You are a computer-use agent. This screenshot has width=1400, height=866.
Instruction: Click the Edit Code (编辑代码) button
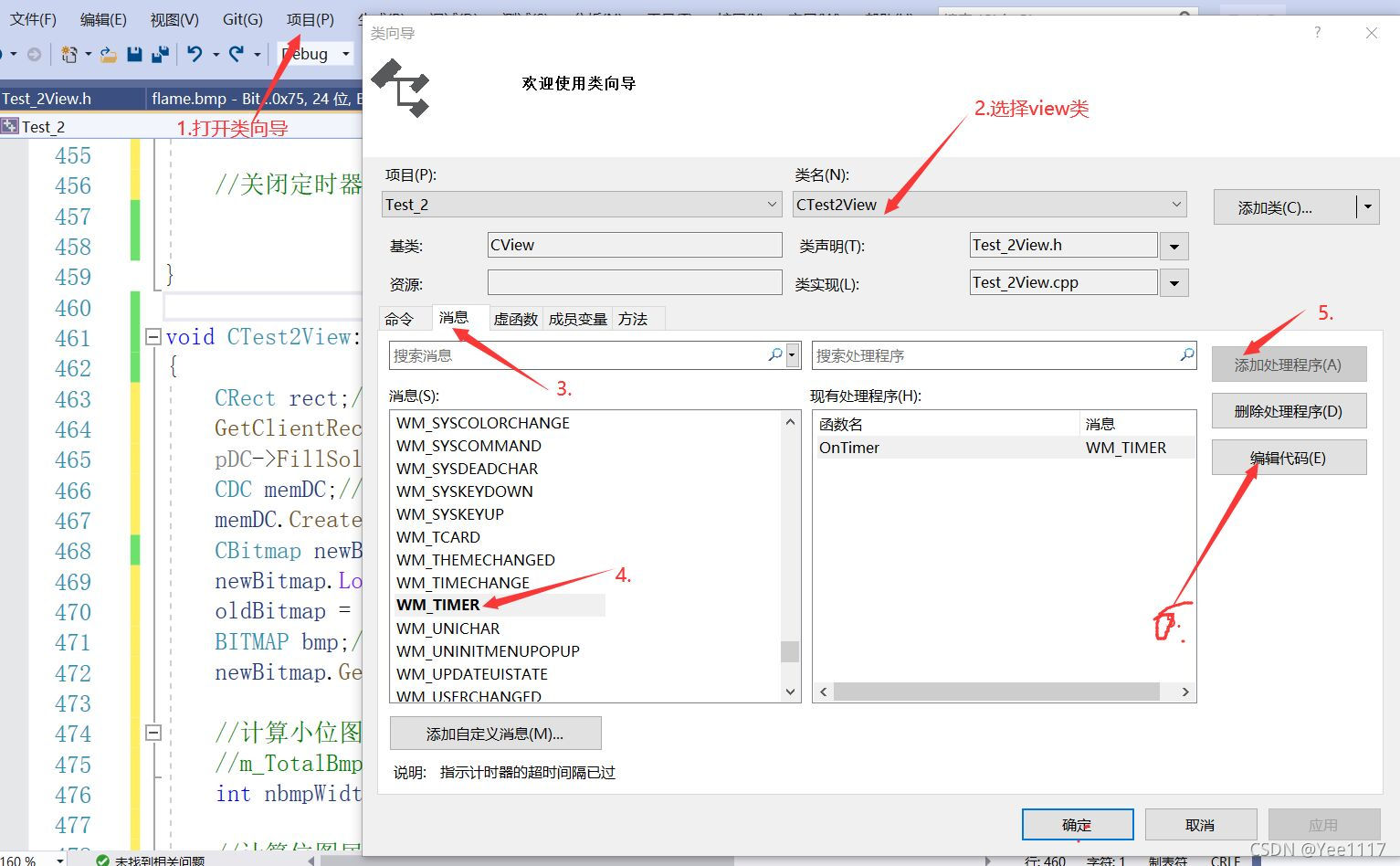pyautogui.click(x=1289, y=458)
